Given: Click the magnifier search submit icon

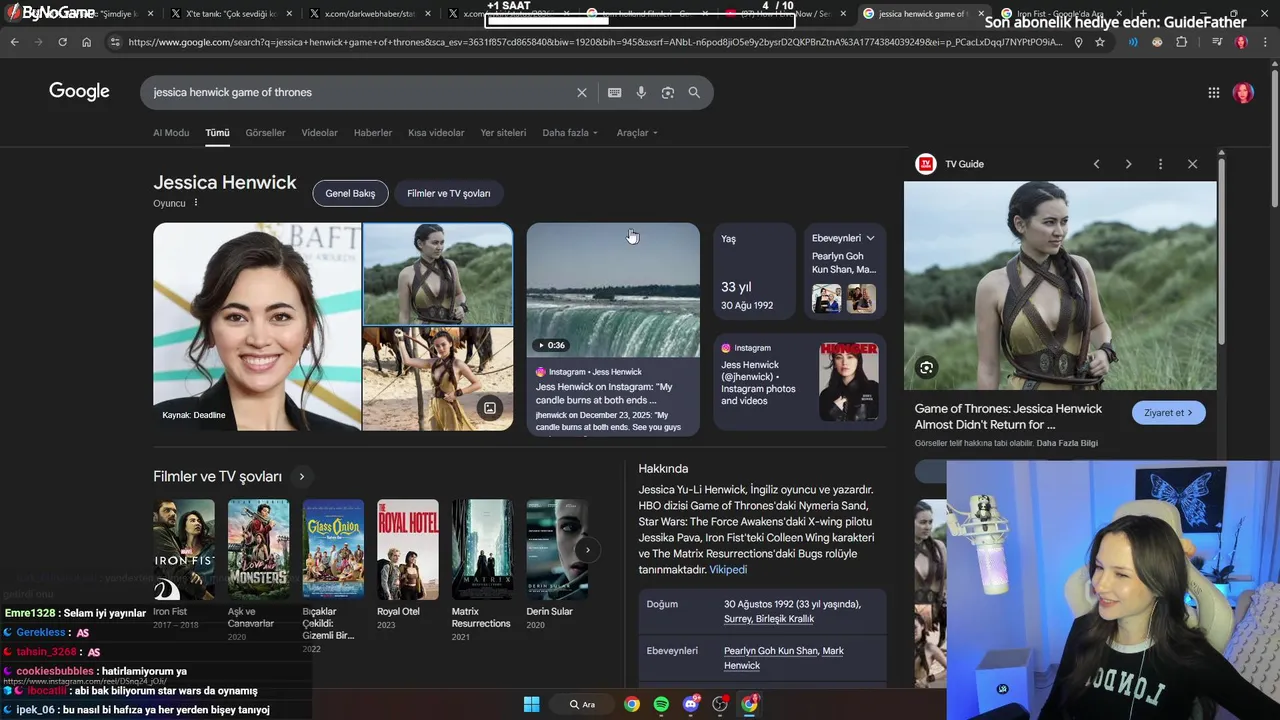Looking at the screenshot, I should (694, 92).
